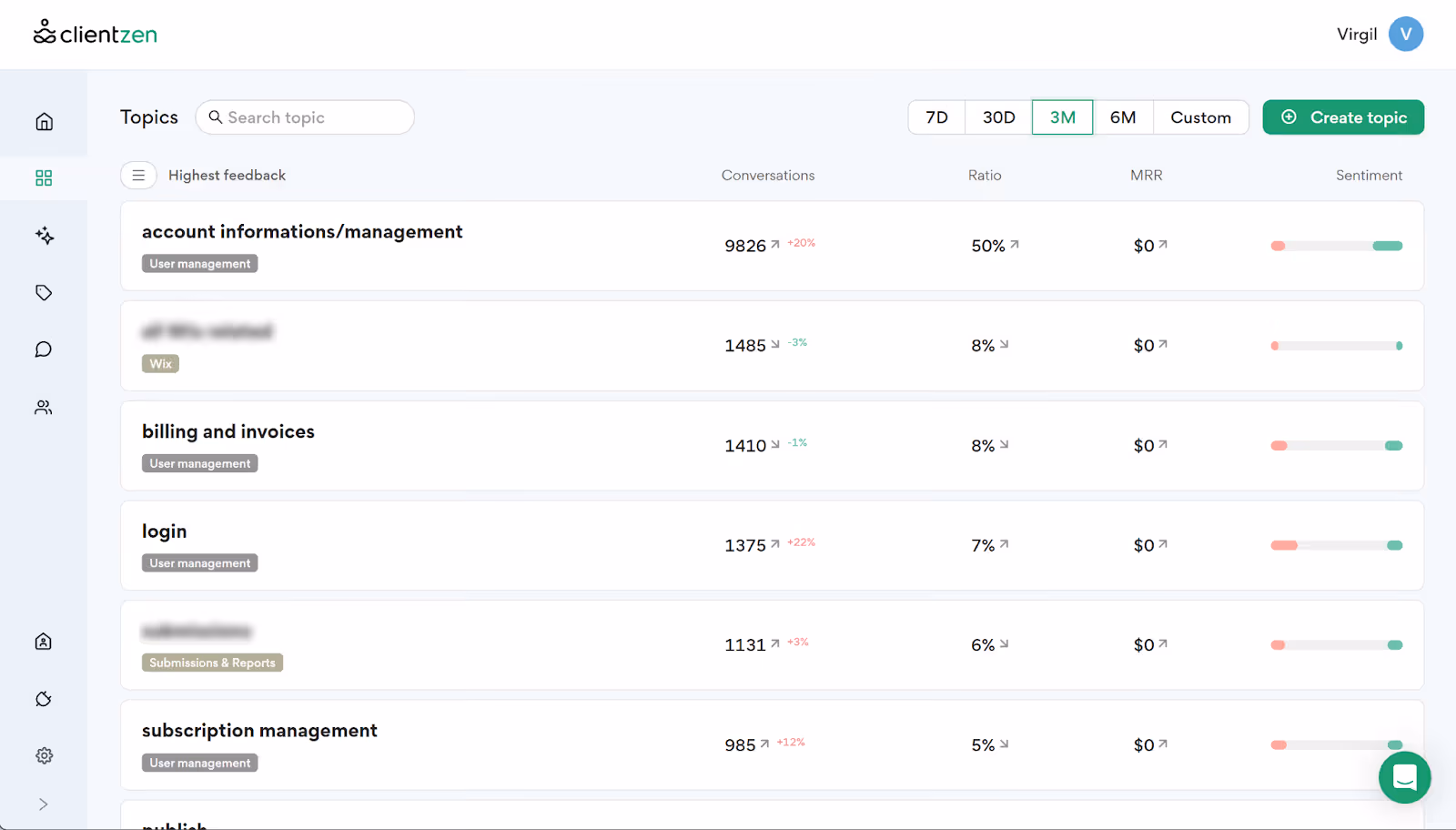Open the Conversations chat bubble icon

44,349
